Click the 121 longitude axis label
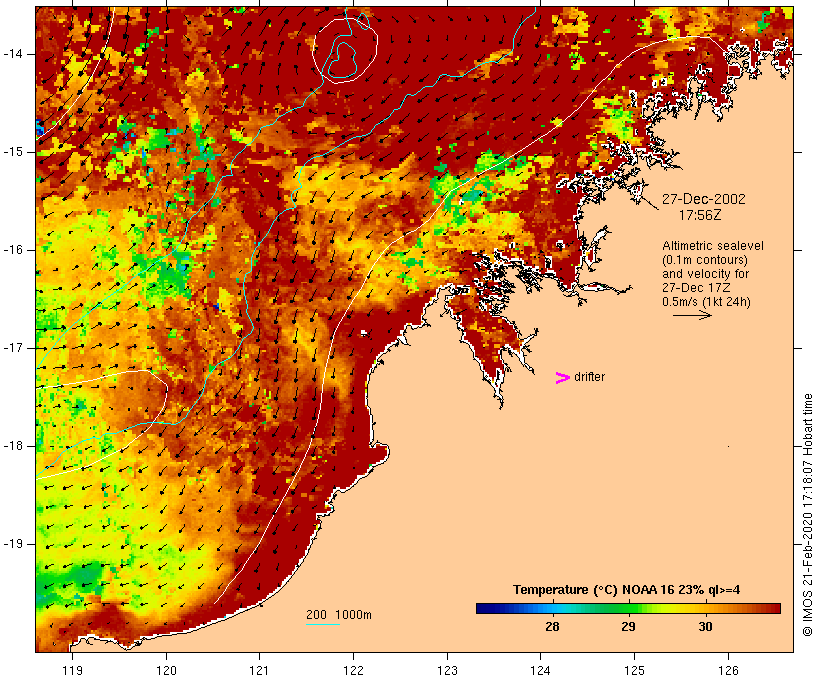 (259, 671)
